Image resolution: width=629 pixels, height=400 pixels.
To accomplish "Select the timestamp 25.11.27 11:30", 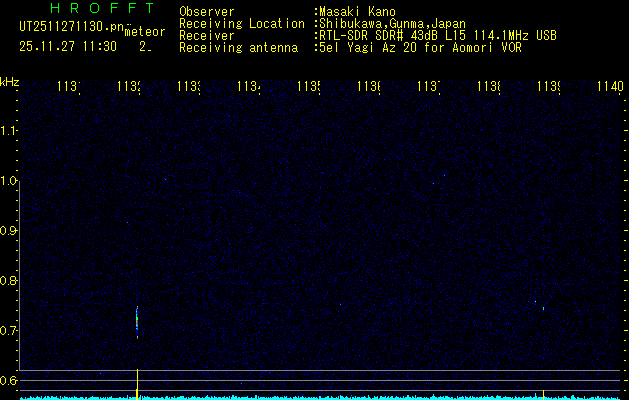I will pos(68,47).
